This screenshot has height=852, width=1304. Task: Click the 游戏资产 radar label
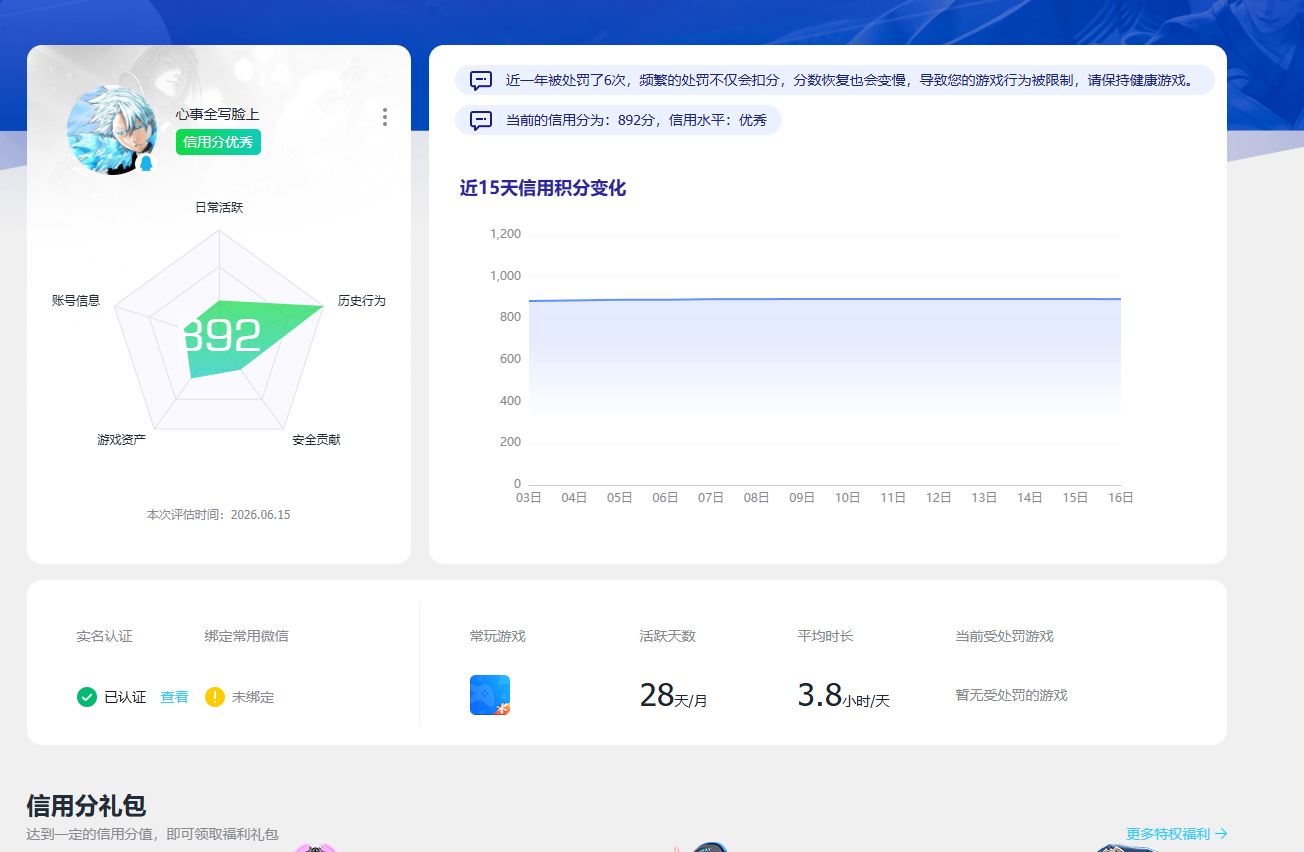[x=122, y=439]
